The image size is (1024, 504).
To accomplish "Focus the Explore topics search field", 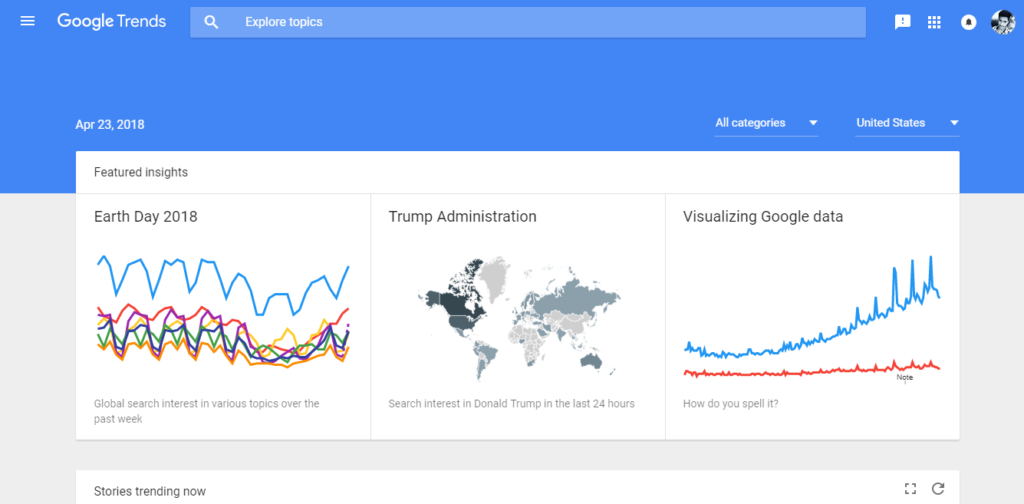I will click(x=528, y=22).
